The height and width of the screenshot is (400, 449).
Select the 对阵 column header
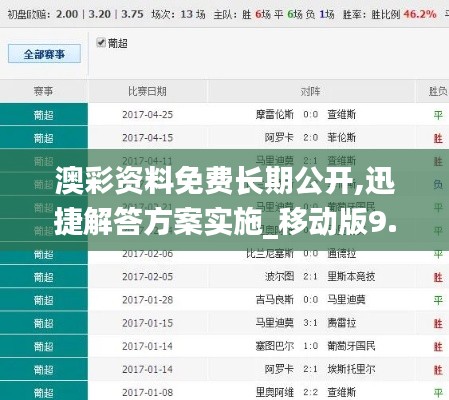(x=311, y=91)
